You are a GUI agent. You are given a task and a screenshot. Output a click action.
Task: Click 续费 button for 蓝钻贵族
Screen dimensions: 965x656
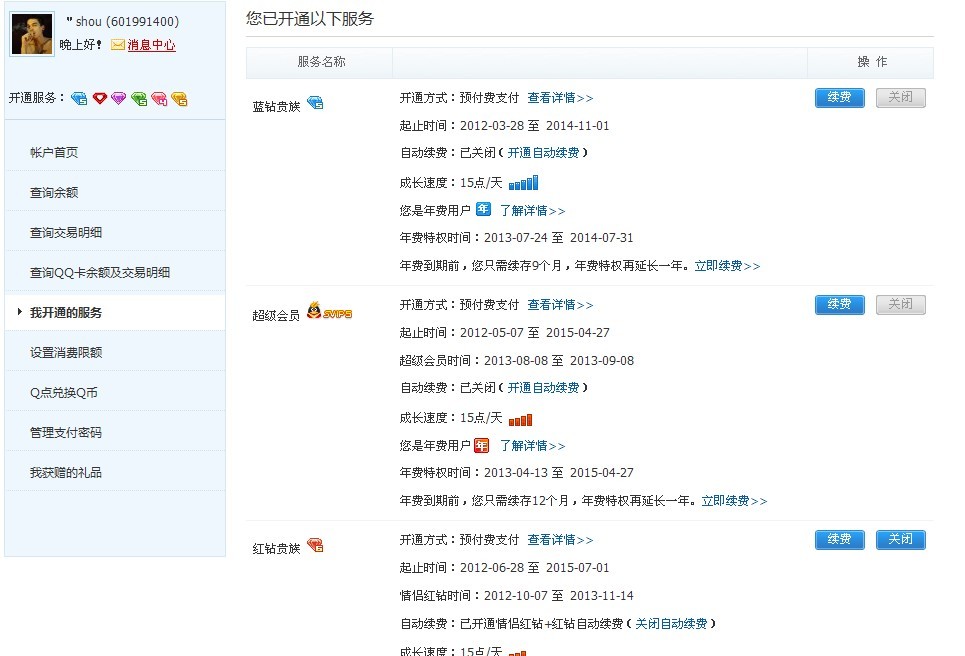pyautogui.click(x=839, y=97)
